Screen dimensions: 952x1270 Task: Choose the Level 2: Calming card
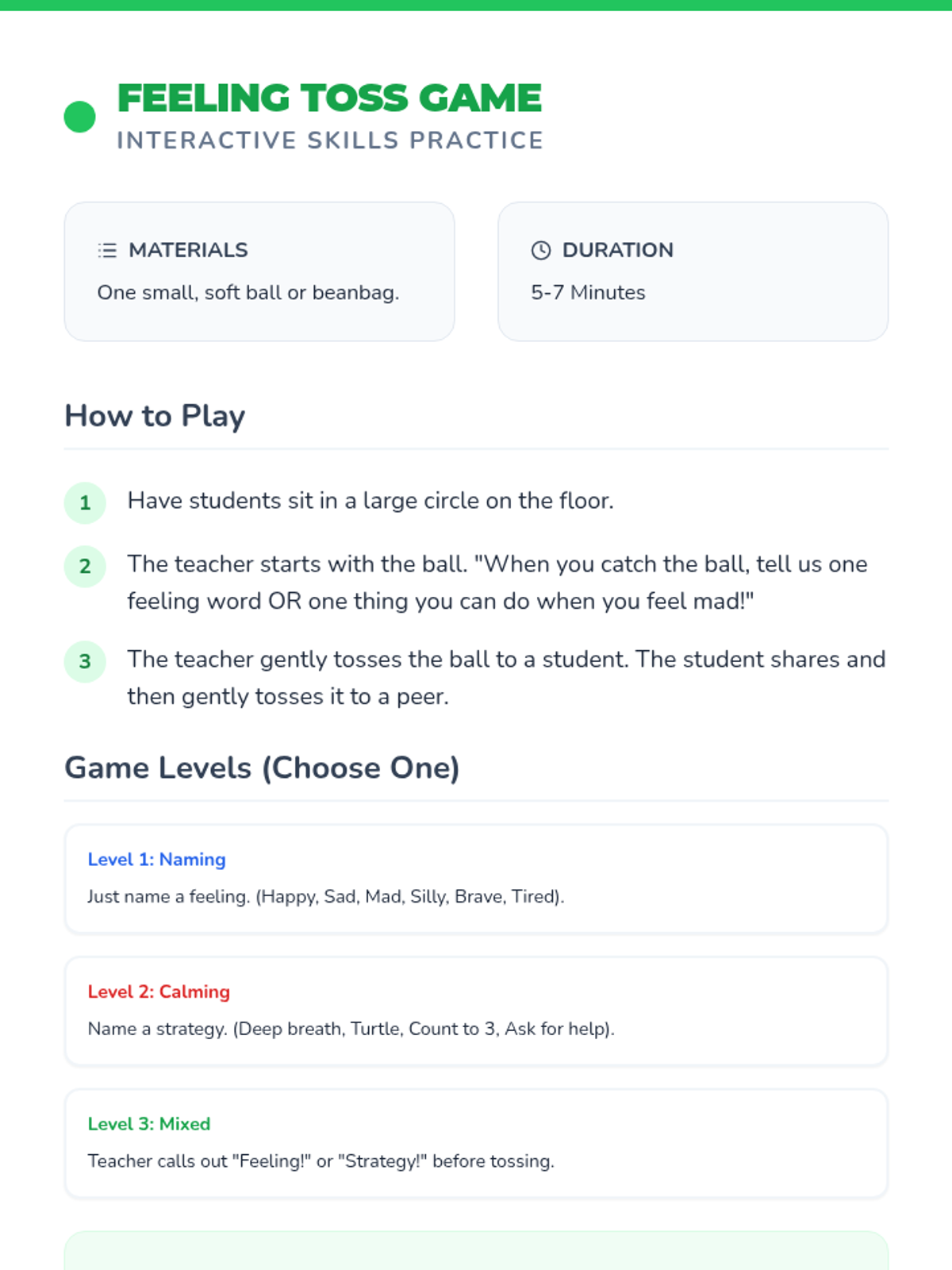(476, 1011)
